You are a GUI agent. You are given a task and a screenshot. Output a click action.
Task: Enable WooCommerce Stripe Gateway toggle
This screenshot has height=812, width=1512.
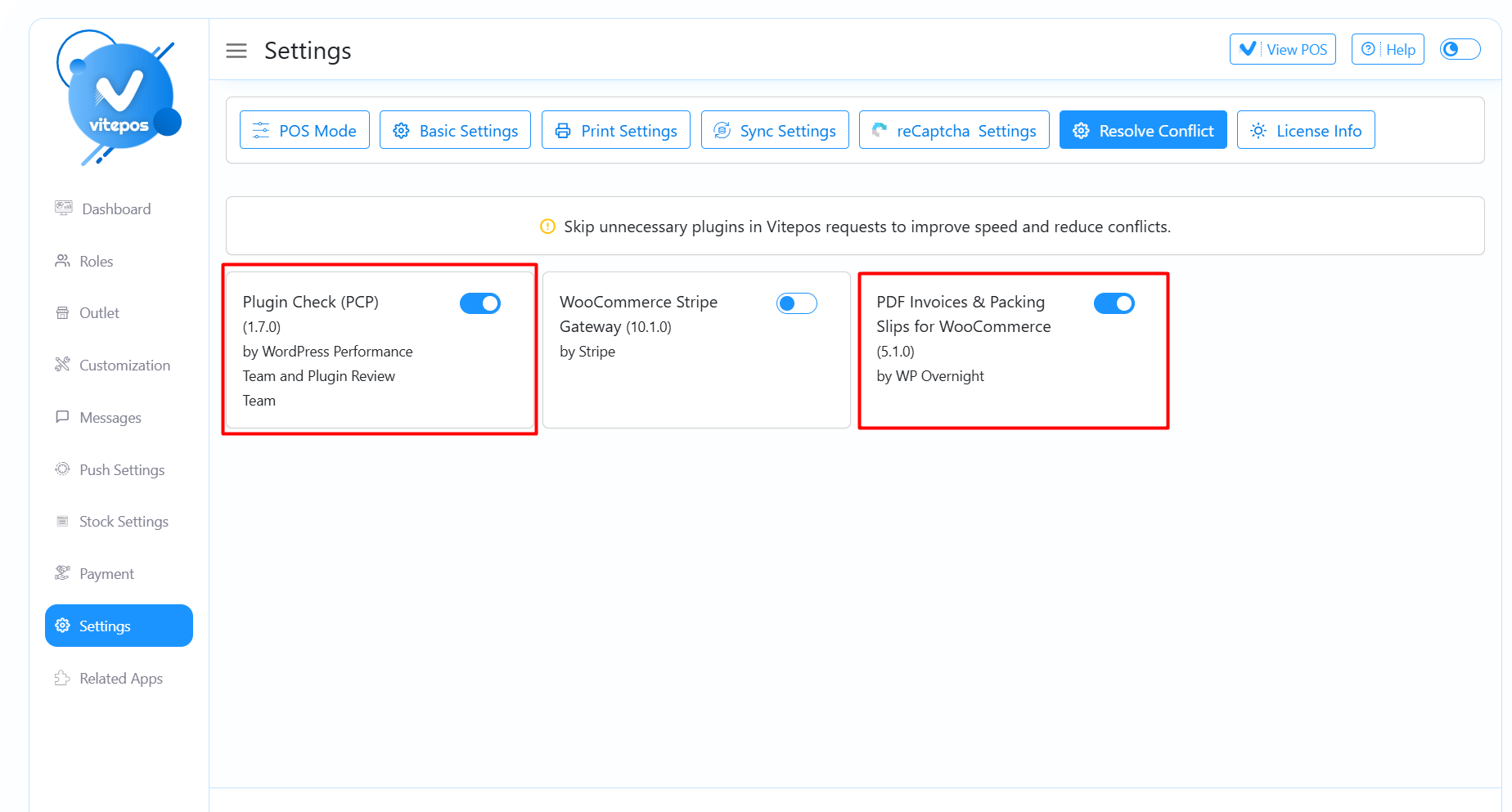[797, 303]
